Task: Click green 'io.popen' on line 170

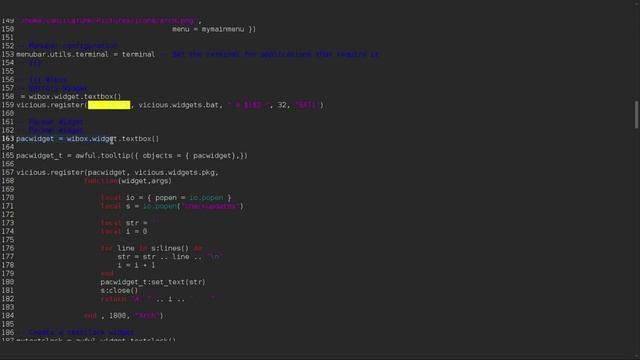Action: (x=206, y=198)
